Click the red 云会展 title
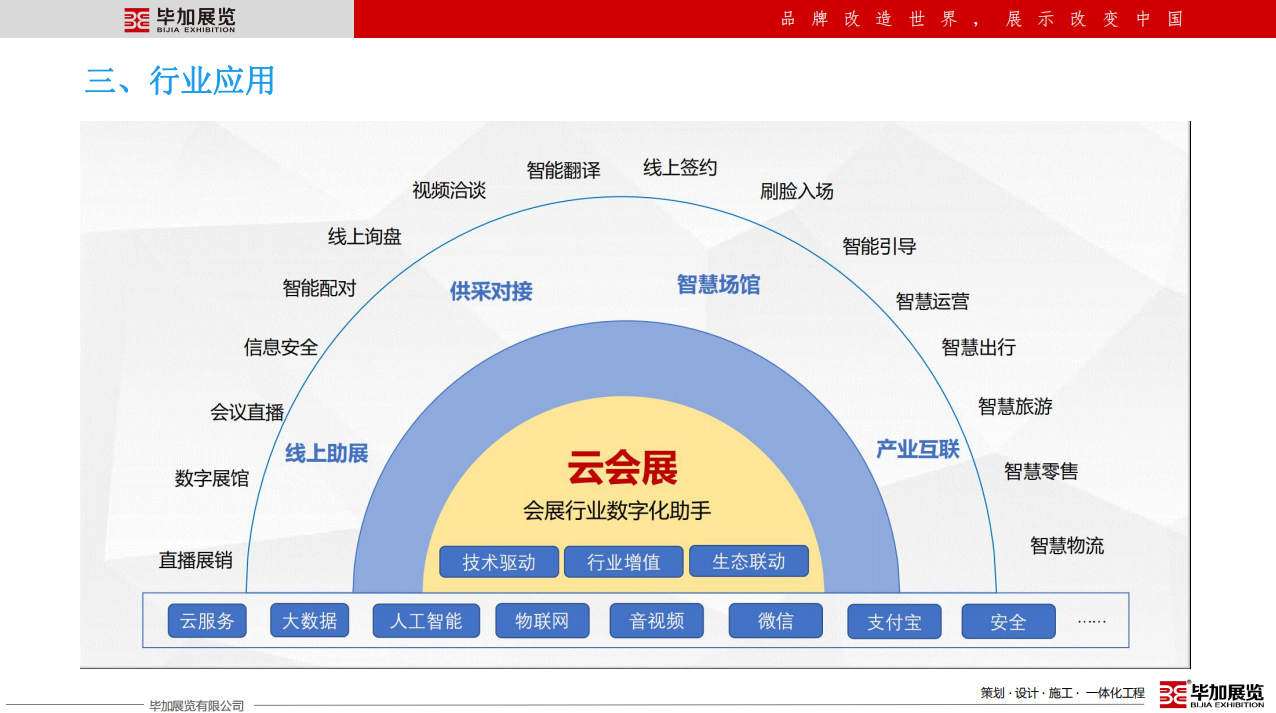The height and width of the screenshot is (713, 1276). (x=622, y=468)
